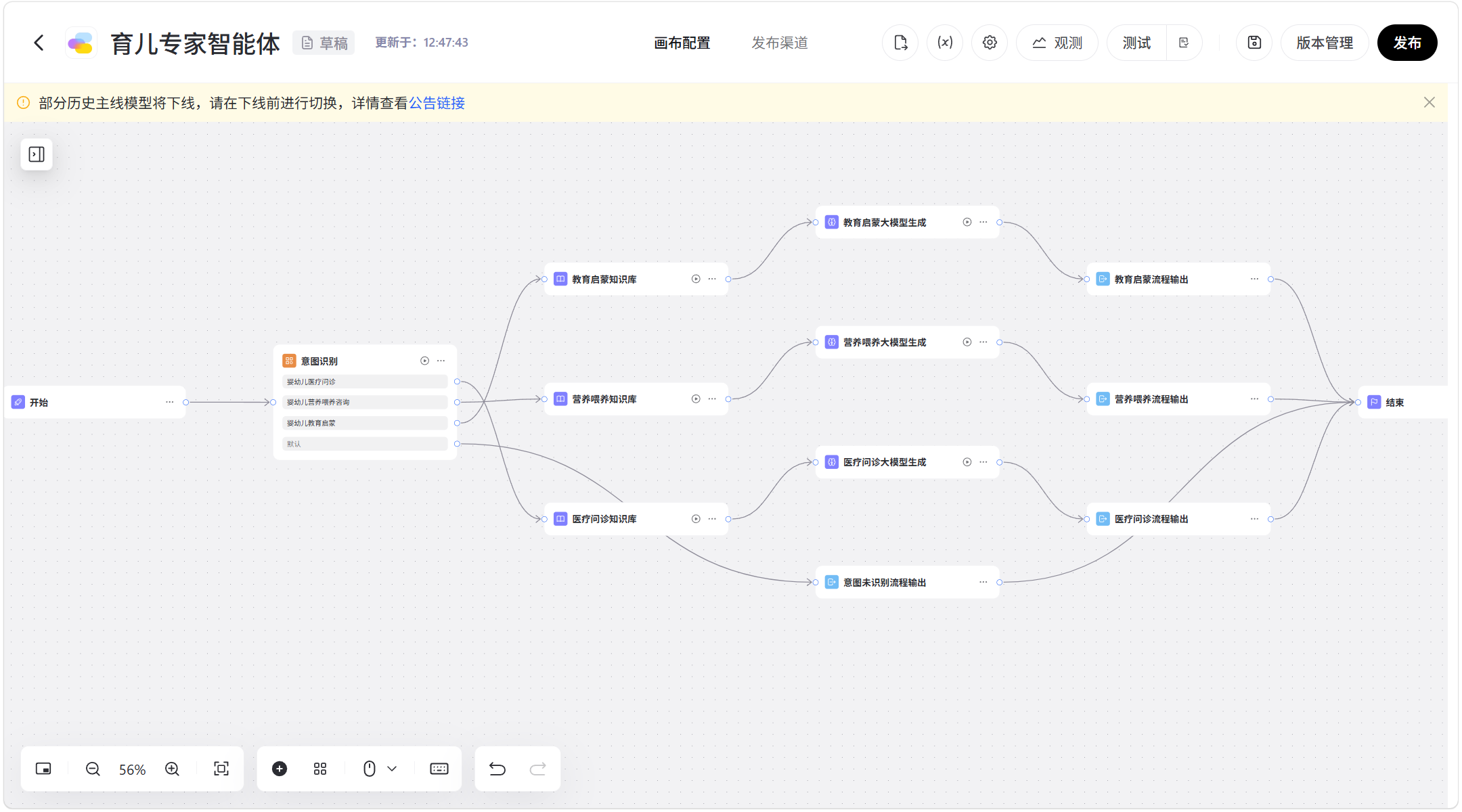This screenshot has width=1462, height=812.
Task: Go back with the left arrow
Action: 39,43
